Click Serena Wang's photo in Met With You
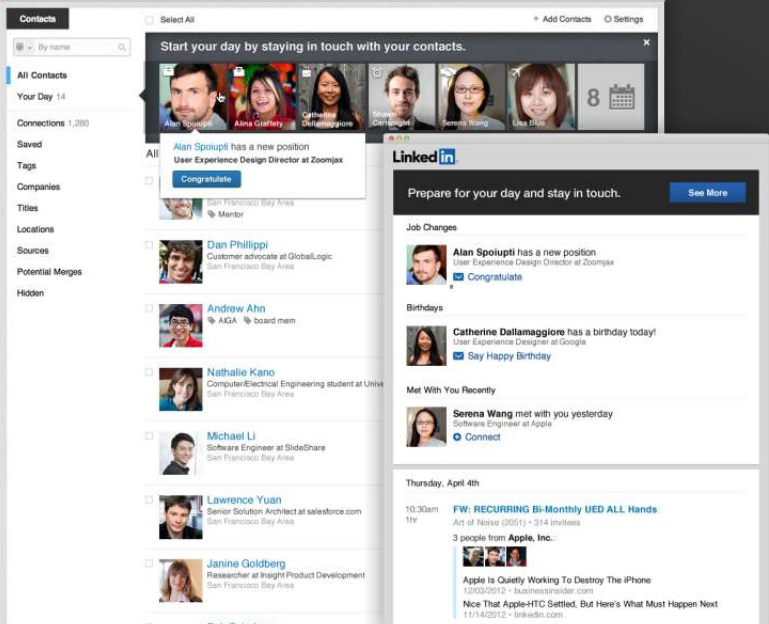 [426, 427]
